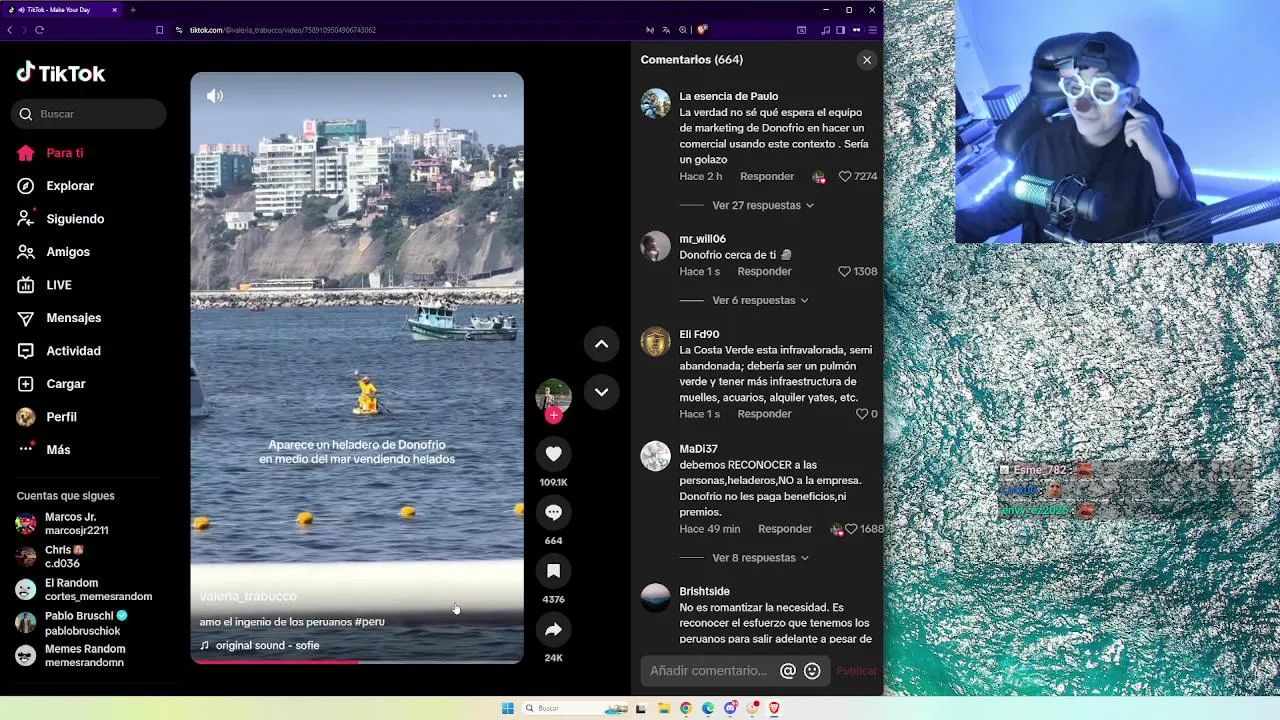The width and height of the screenshot is (1280, 720).
Task: Go back using browser back arrow
Action: coord(10,30)
